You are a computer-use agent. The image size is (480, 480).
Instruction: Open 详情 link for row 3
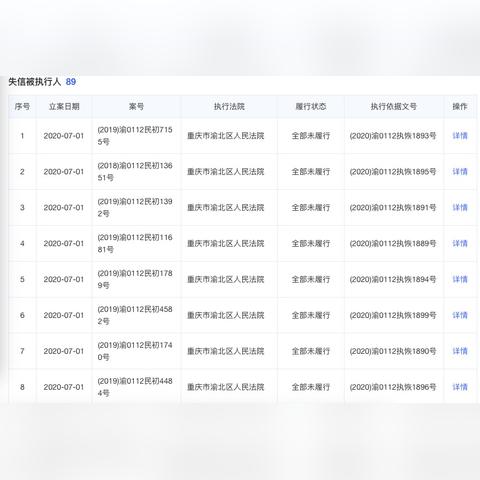460,208
